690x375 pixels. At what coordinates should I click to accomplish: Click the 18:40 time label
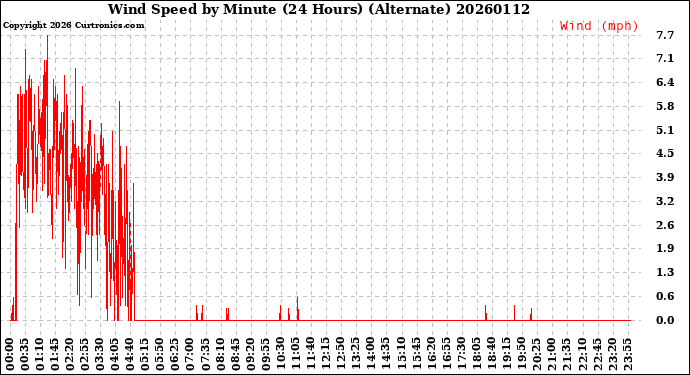492,354
